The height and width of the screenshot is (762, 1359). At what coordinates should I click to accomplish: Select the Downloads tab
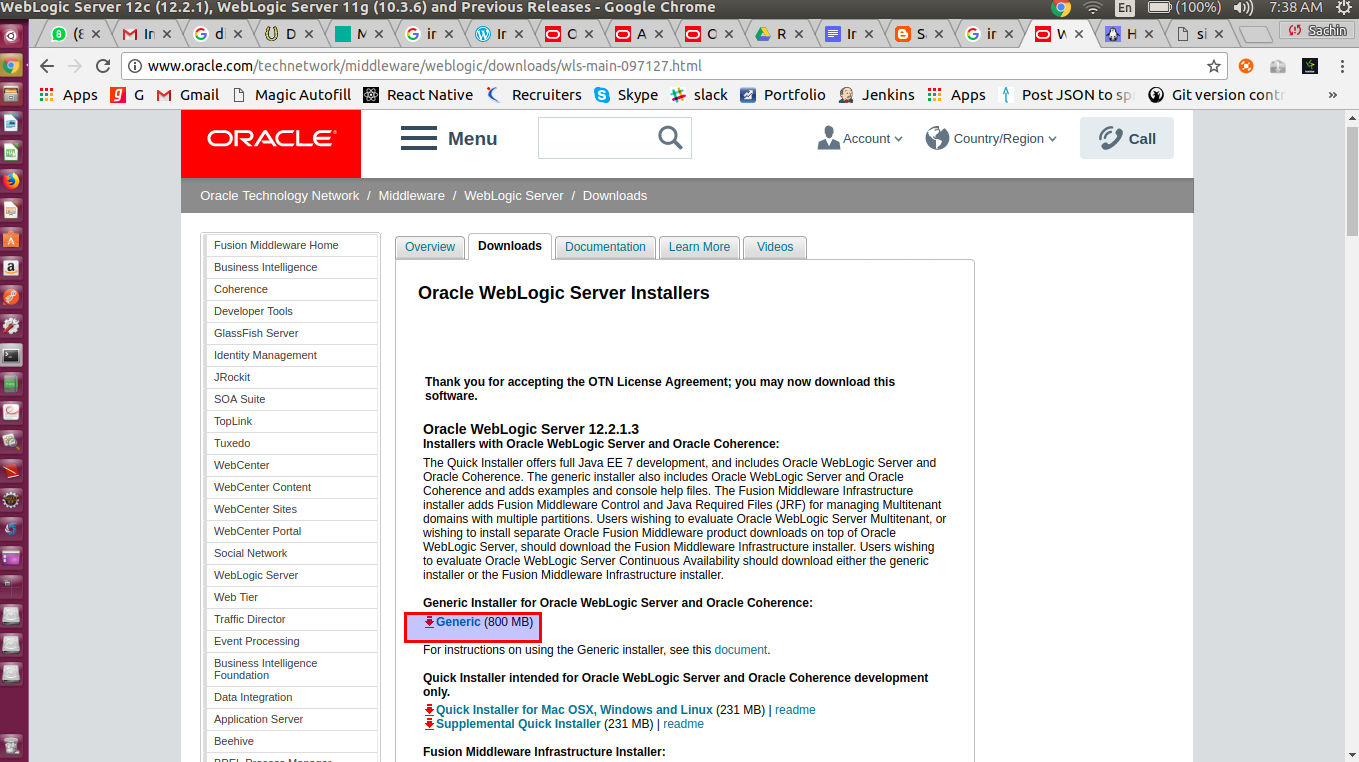[x=510, y=246]
